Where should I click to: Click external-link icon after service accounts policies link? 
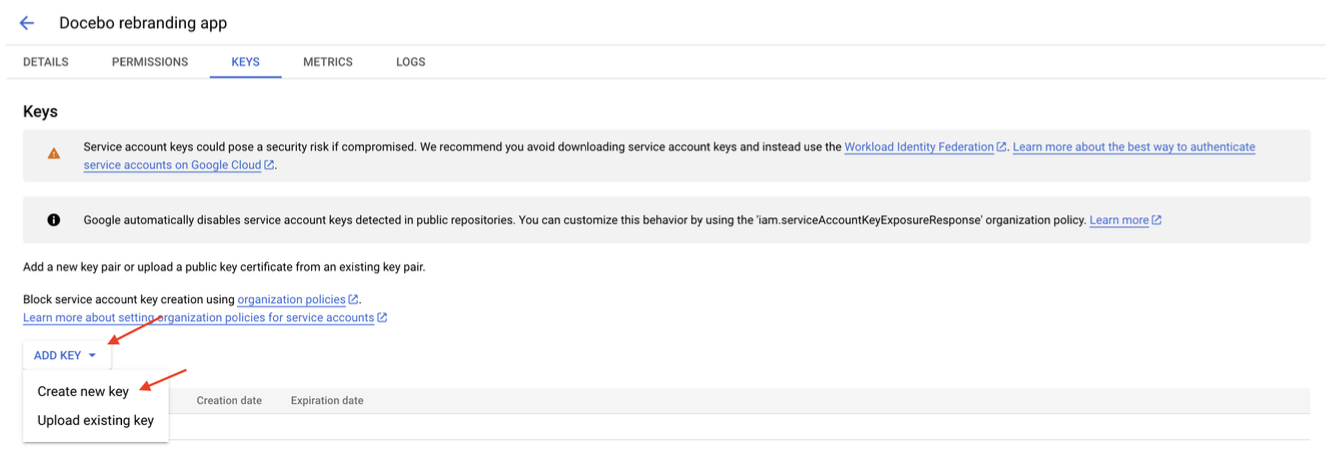tap(382, 318)
